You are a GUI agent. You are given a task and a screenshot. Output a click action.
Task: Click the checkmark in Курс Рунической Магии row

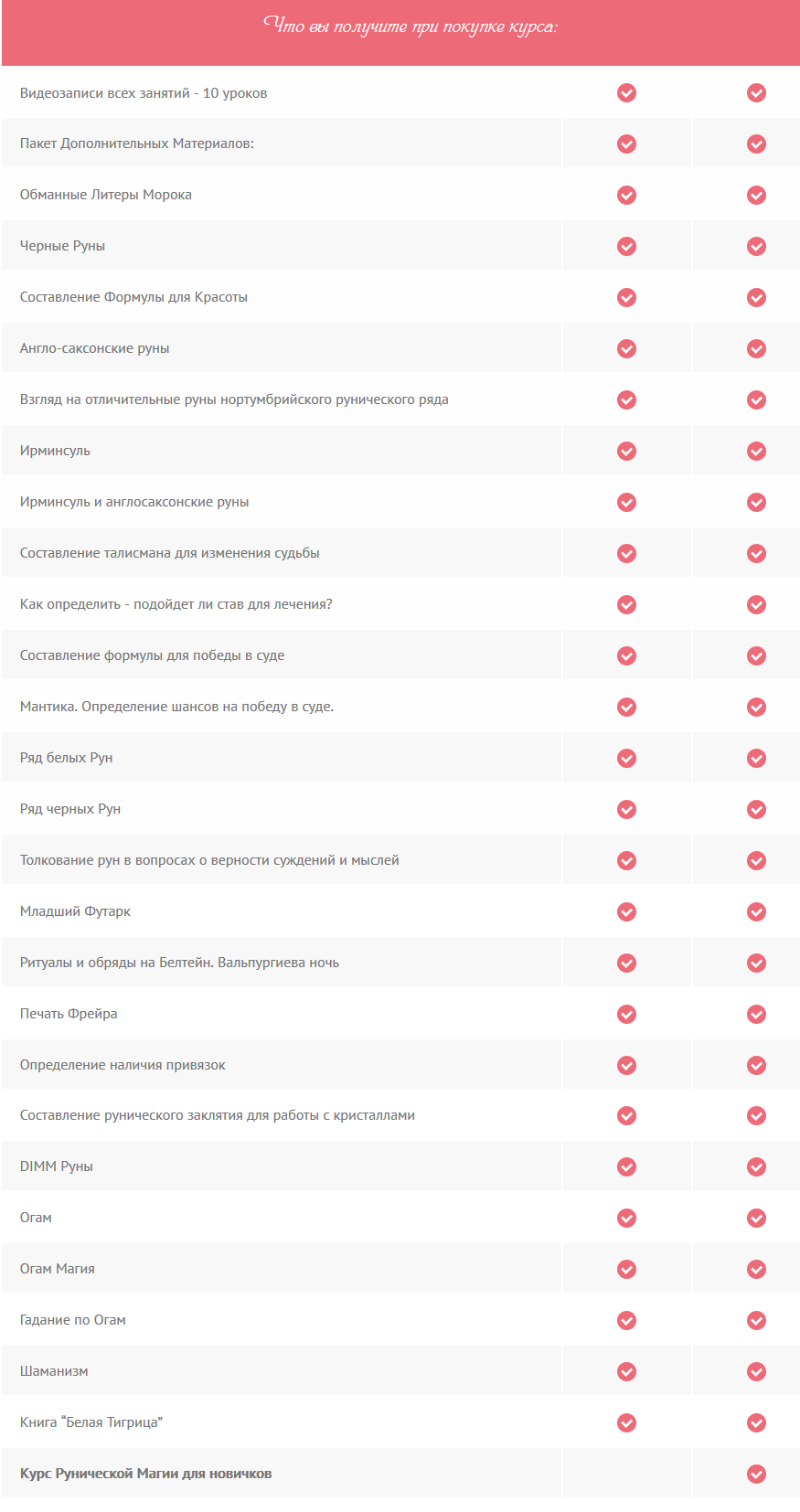pyautogui.click(x=756, y=1474)
